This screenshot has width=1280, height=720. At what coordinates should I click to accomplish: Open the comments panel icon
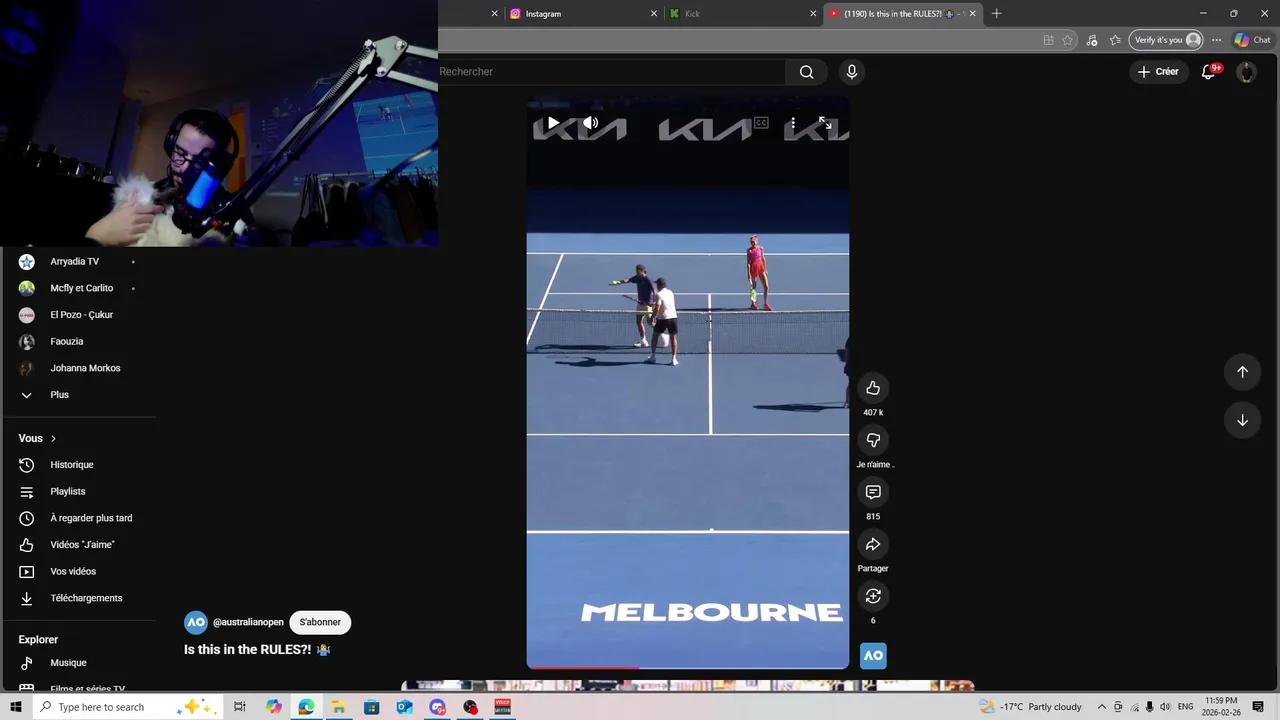point(873,492)
